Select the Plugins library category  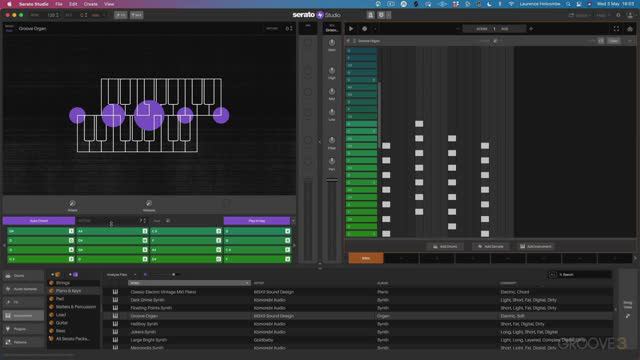click(x=23, y=329)
